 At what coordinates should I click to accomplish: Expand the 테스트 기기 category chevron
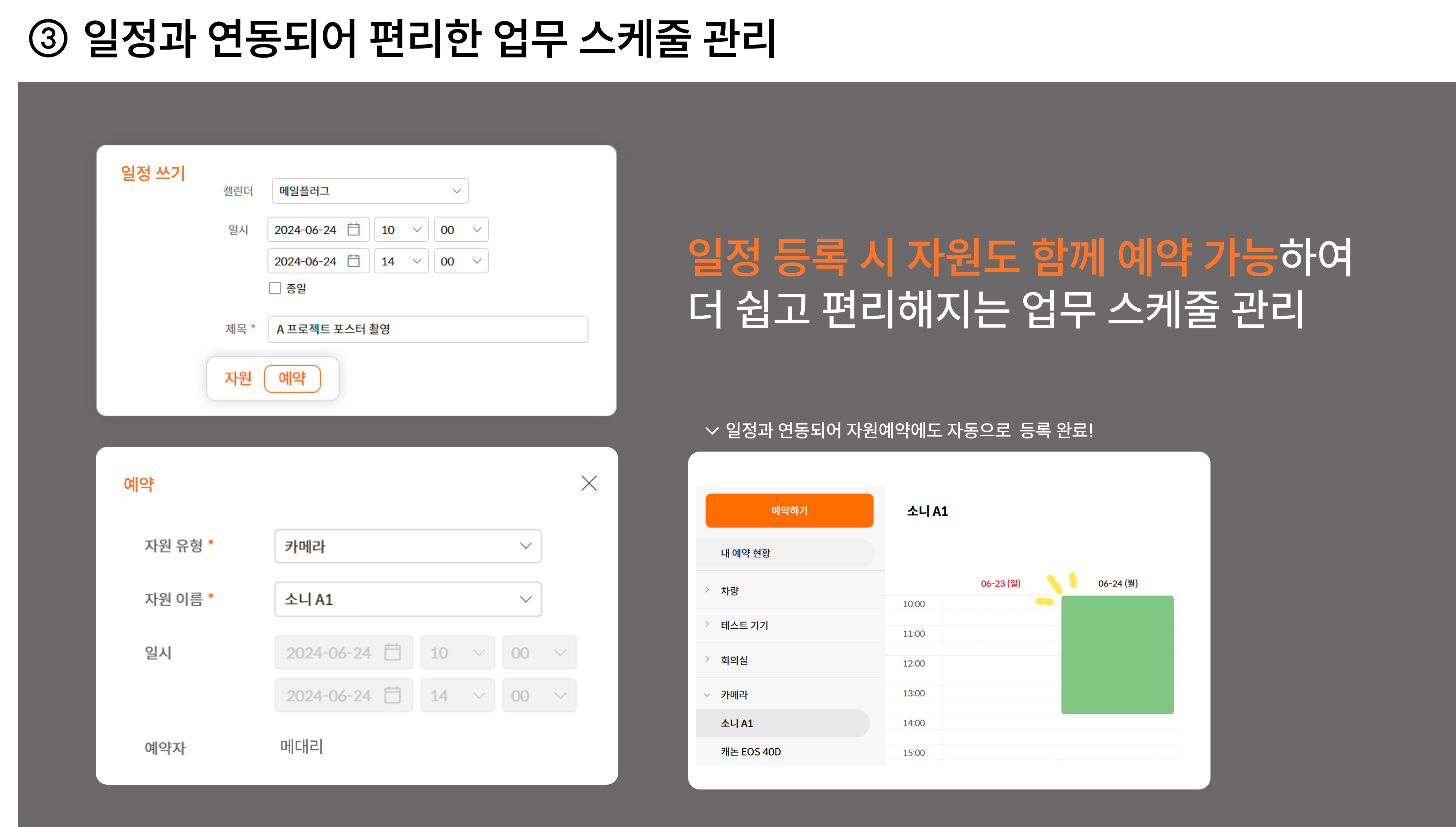click(x=707, y=625)
